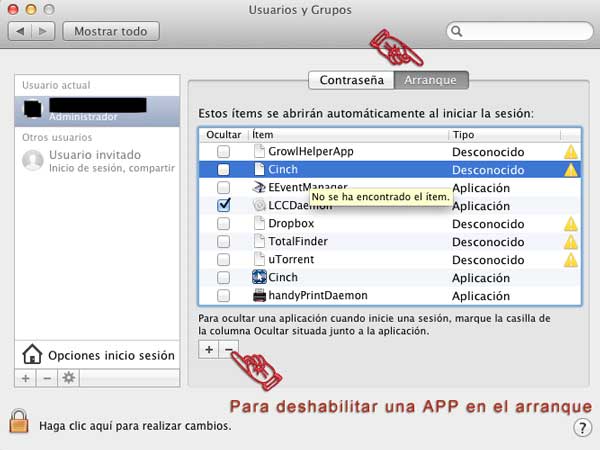Toggle hide checkbox for Cinch application
The image size is (600, 450).
pos(223,277)
